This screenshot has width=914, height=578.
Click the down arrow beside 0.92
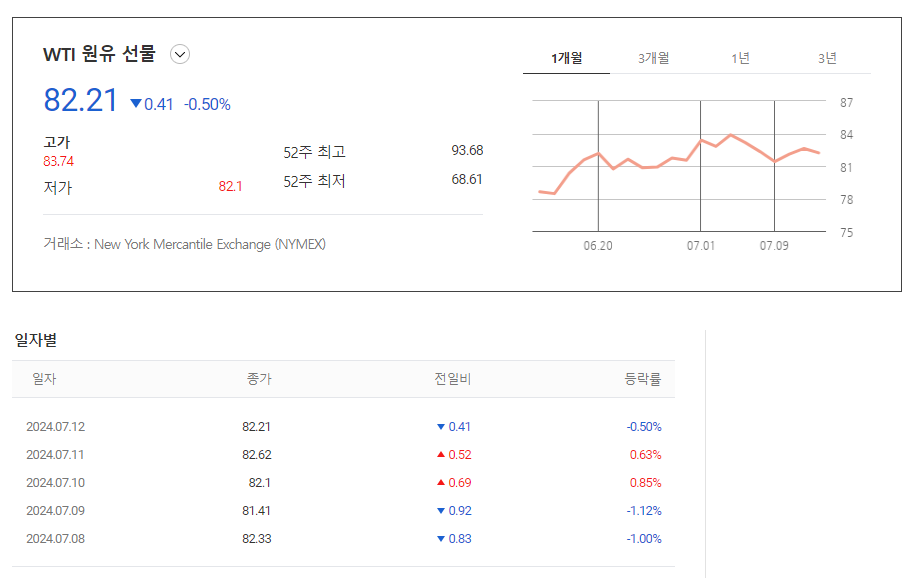441,511
